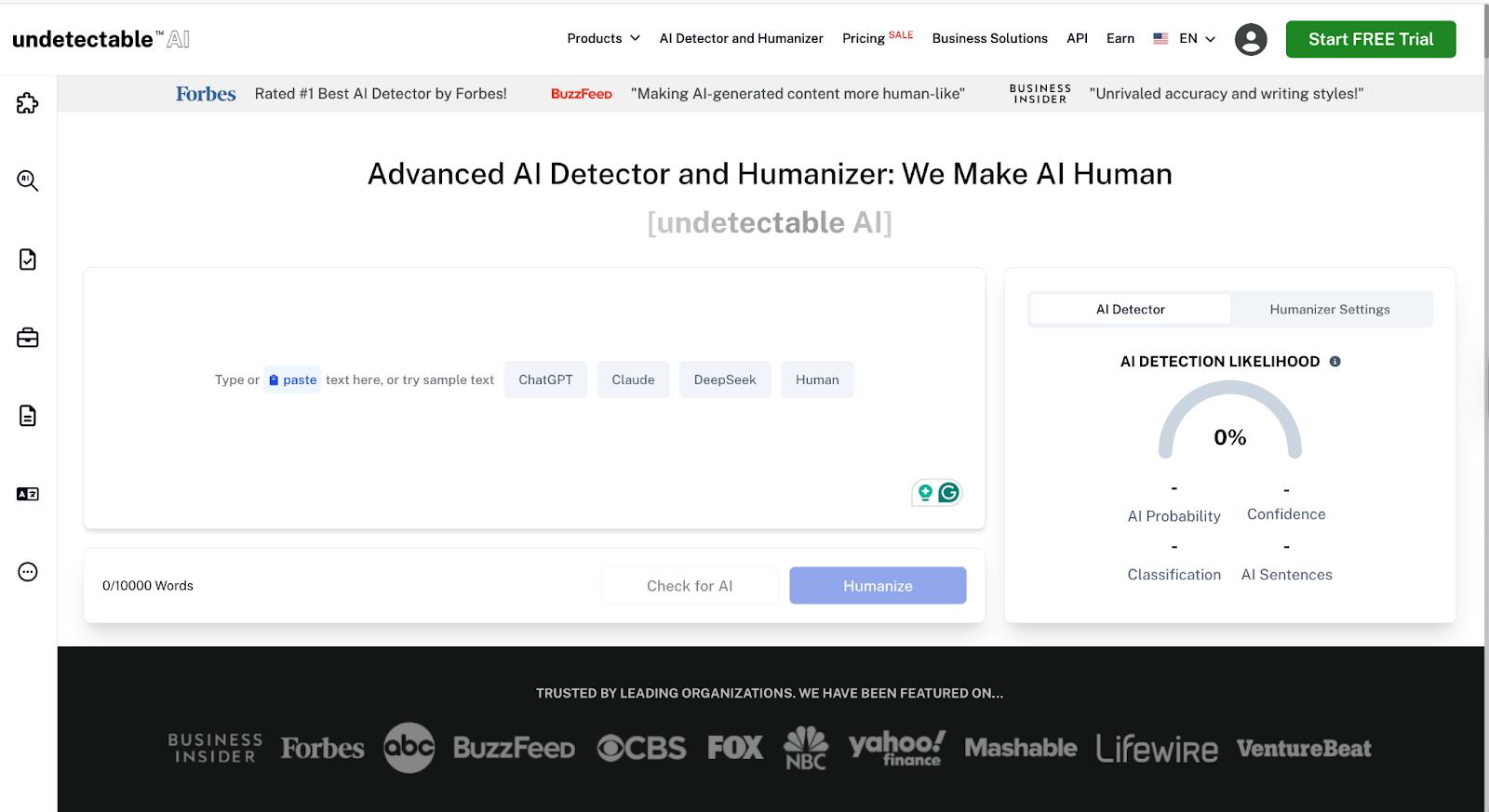Open the API nav link
The width and height of the screenshot is (1489, 812).
[x=1077, y=38]
